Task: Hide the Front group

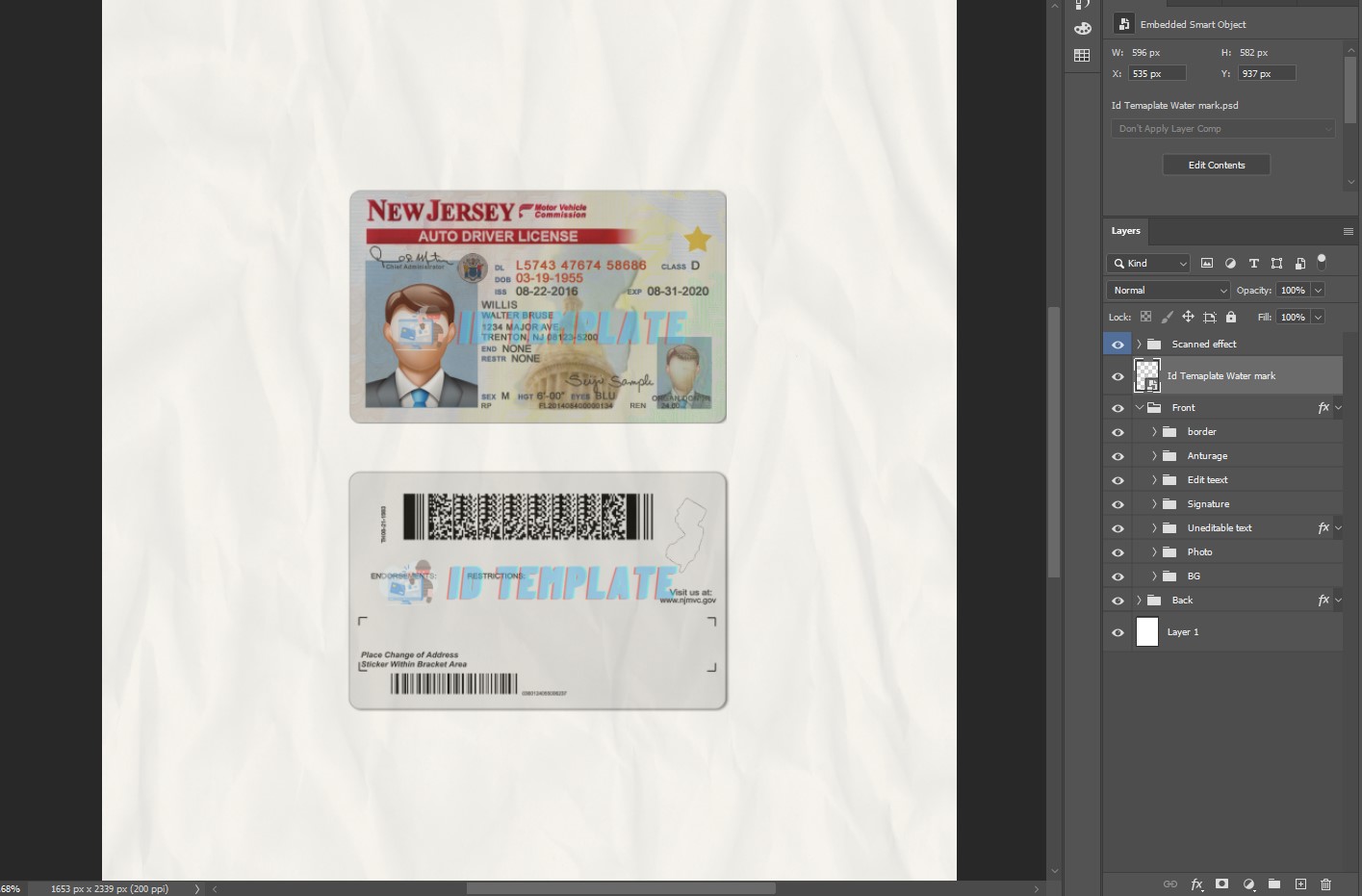Action: [x=1118, y=408]
